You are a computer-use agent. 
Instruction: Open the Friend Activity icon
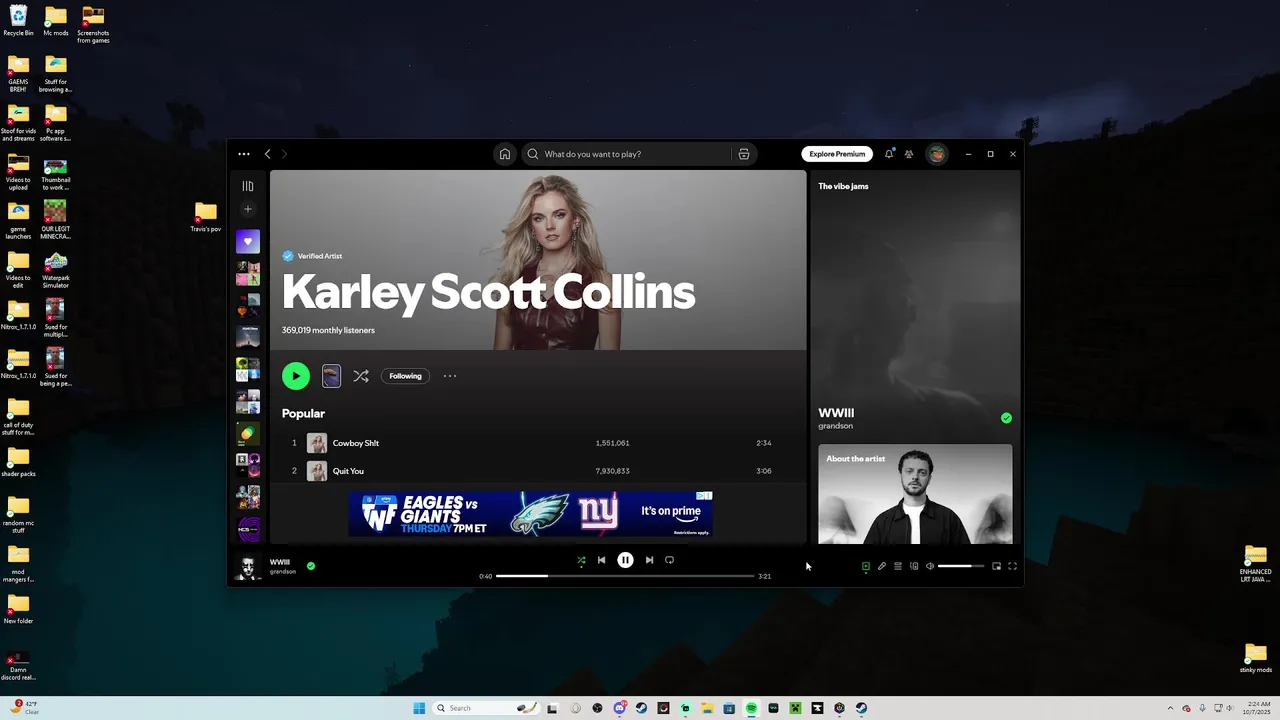coord(909,154)
